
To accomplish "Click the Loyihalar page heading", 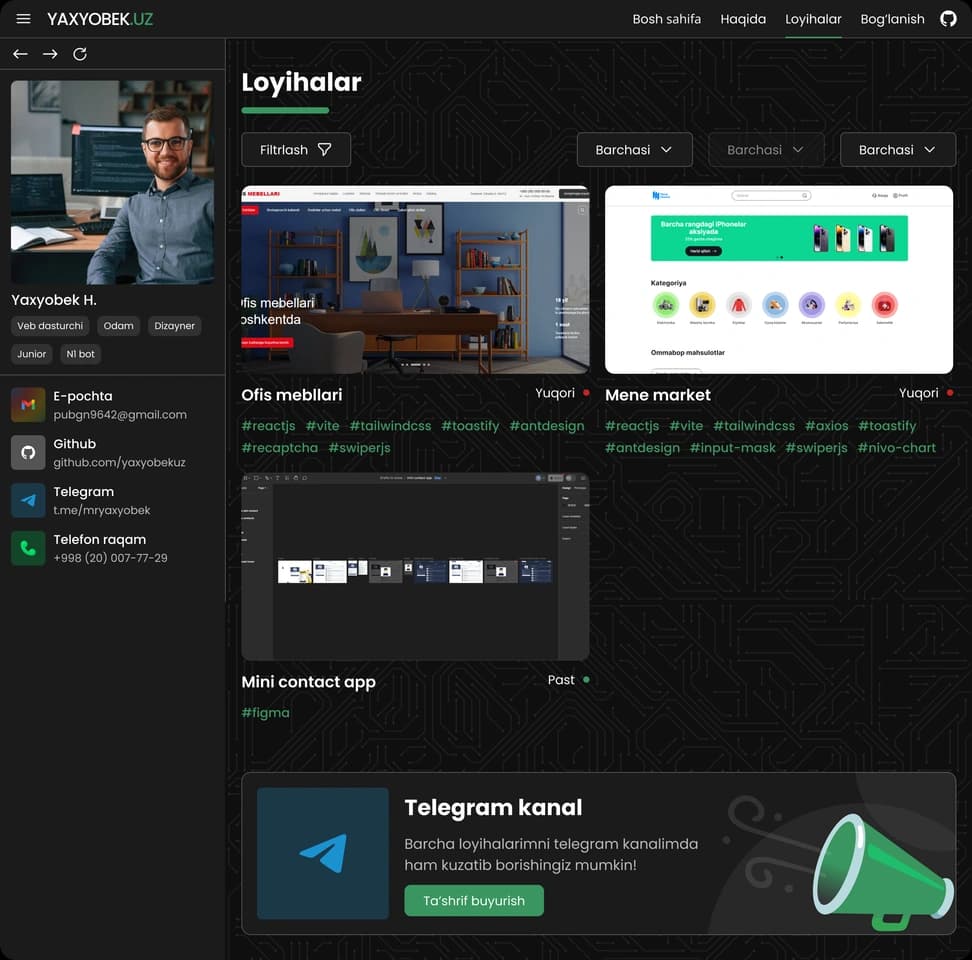I will pyautogui.click(x=301, y=82).
